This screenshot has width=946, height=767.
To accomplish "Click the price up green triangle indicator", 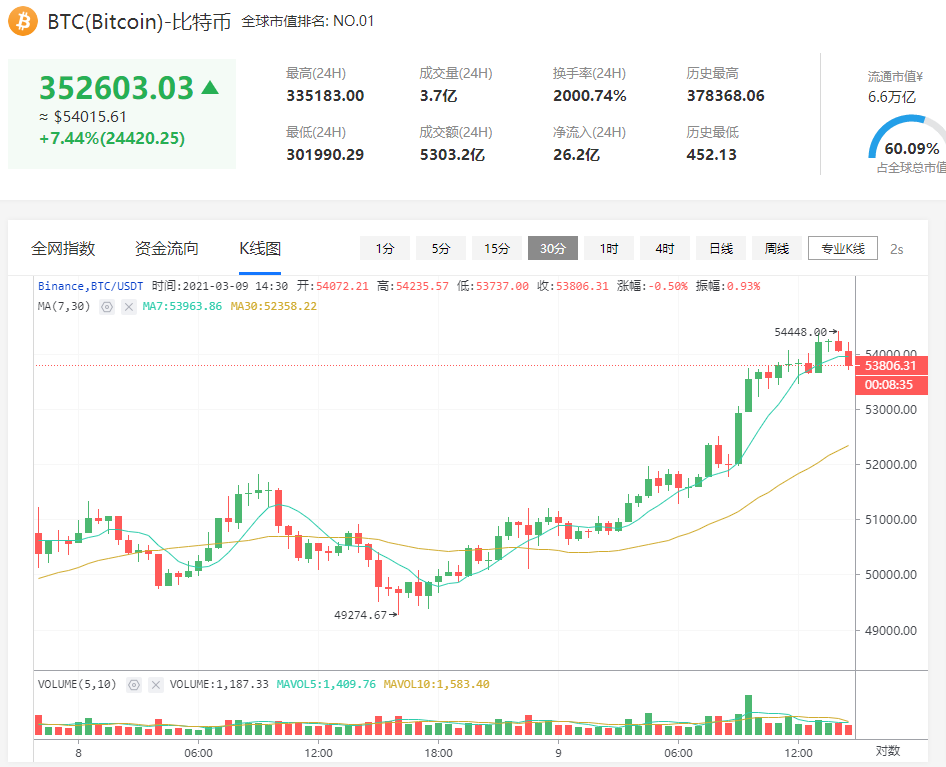I will click(x=210, y=87).
